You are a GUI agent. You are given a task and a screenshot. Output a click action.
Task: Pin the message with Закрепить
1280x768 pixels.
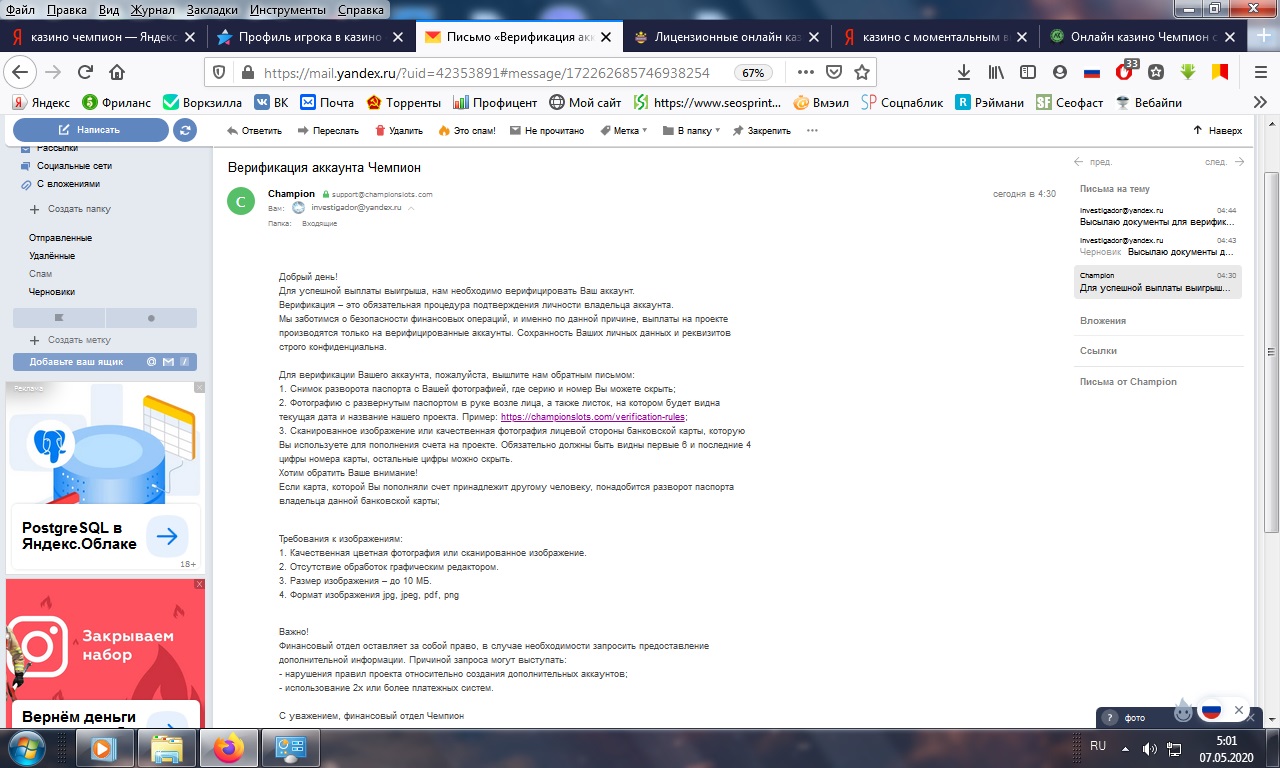761,130
